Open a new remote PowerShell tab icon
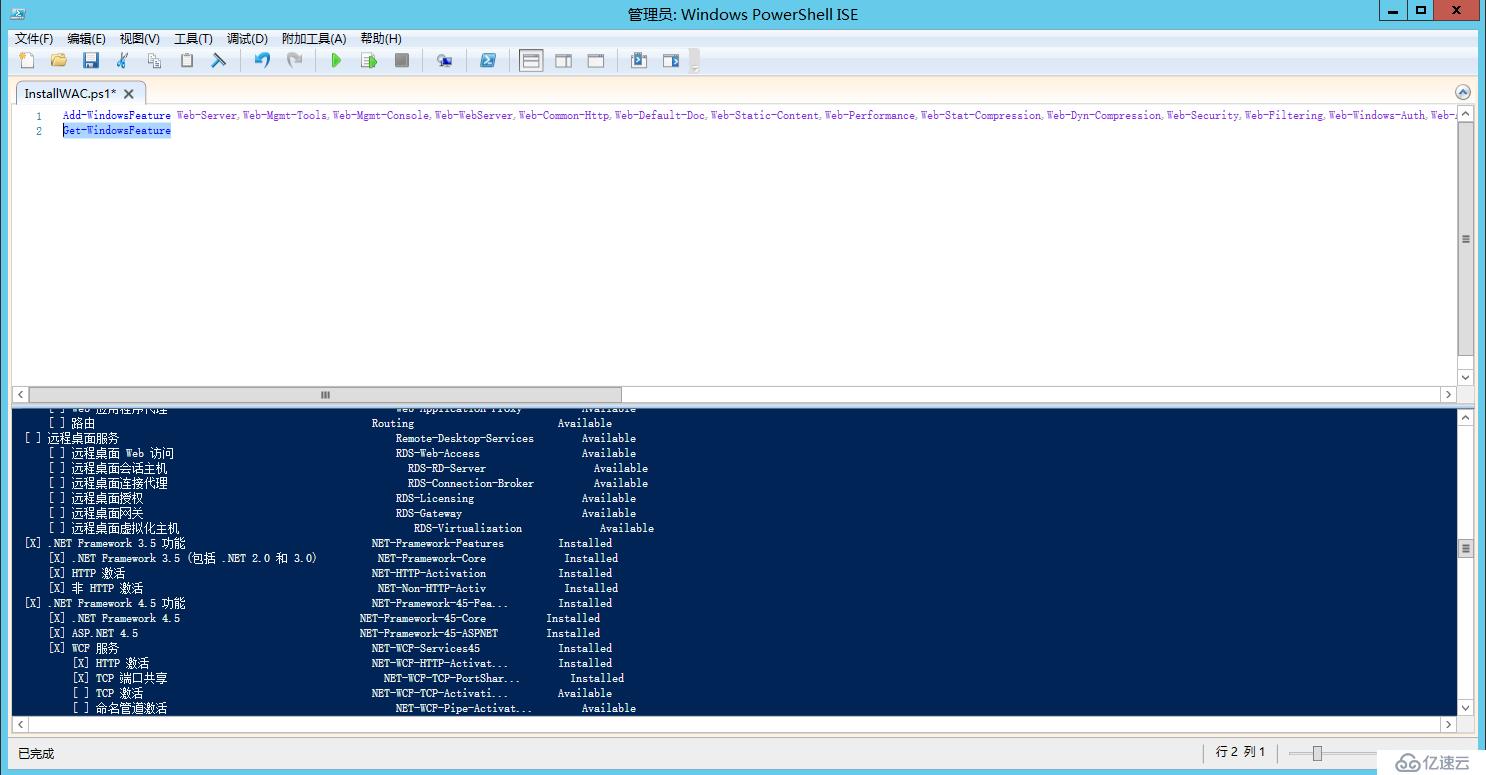 click(x=445, y=61)
